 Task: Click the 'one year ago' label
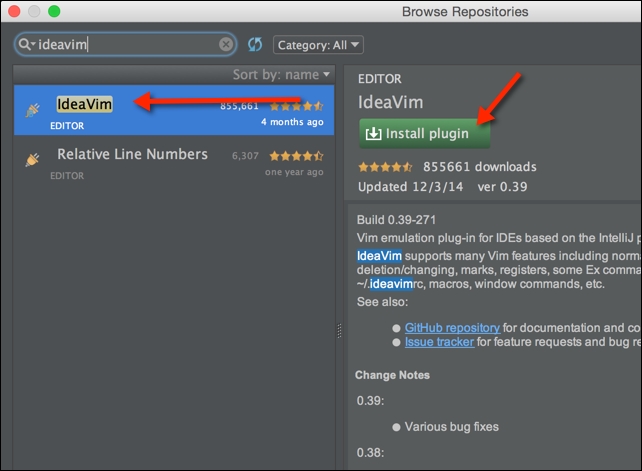point(294,172)
